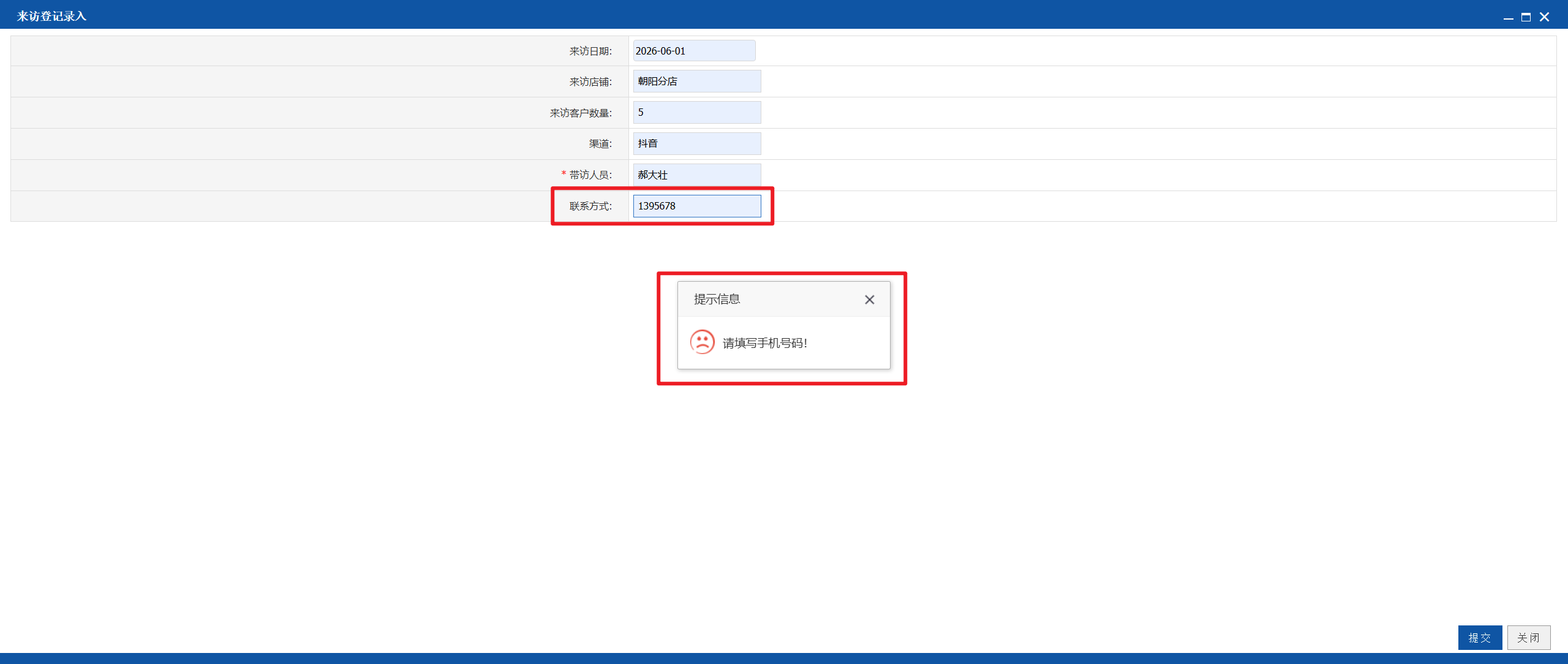This screenshot has width=1568, height=664.
Task: Close the 提示信息 popup with its X
Action: coord(869,300)
